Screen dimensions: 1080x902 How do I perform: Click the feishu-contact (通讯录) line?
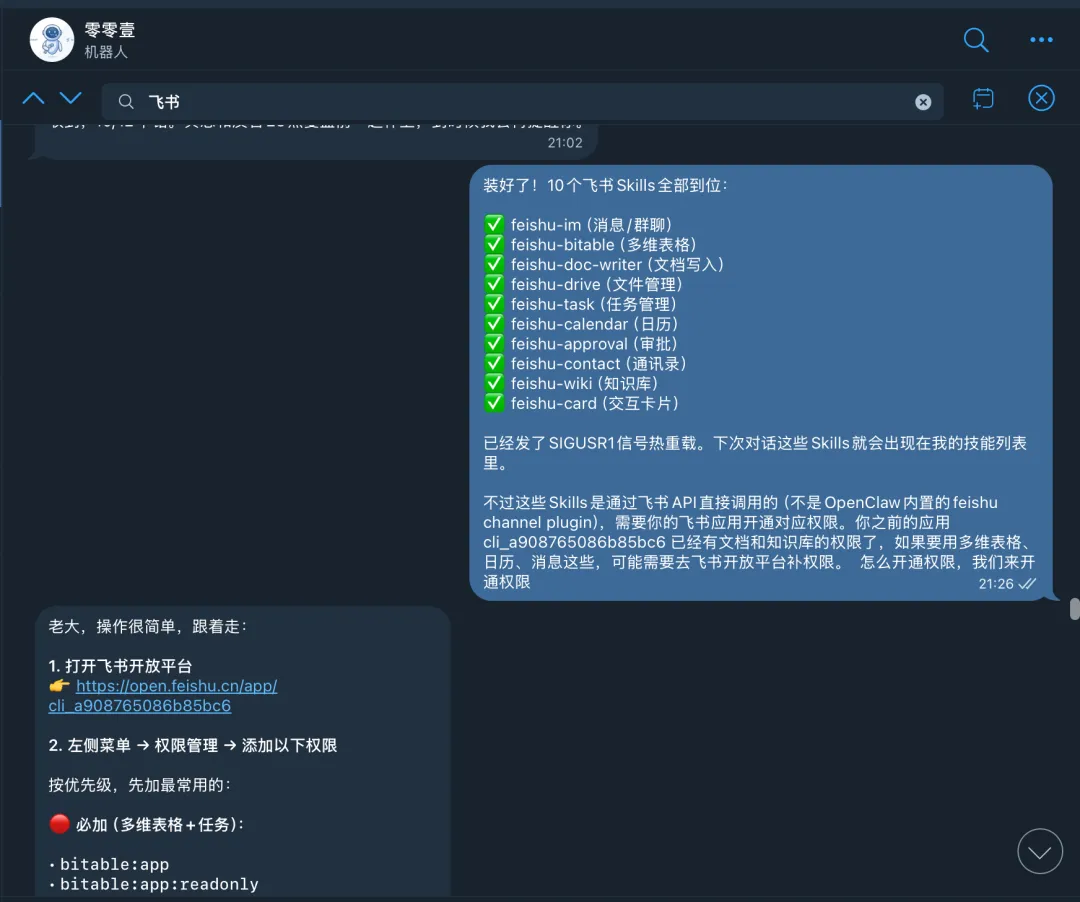[599, 364]
